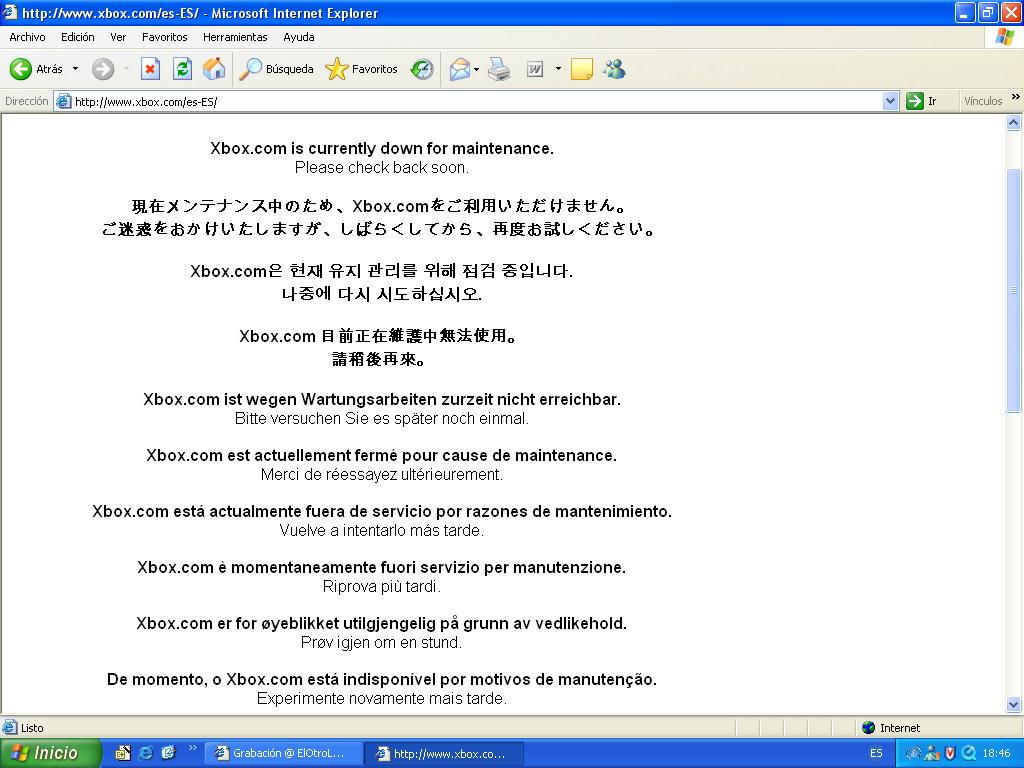This screenshot has height=768, width=1024.
Task: Open the Edición menu
Action: pos(78,37)
